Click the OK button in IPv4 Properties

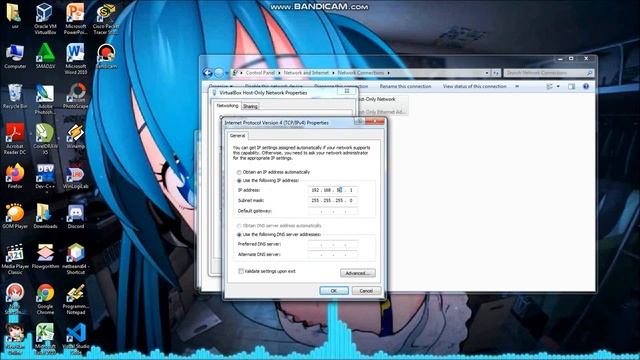(334, 291)
